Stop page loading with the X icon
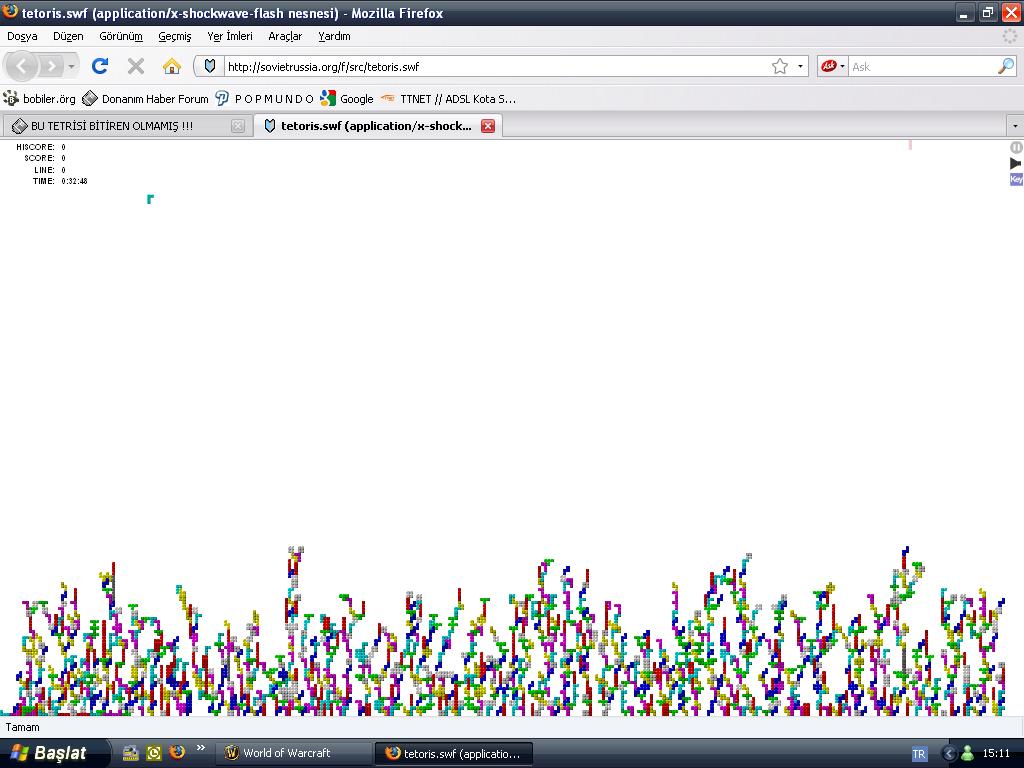Viewport: 1024px width, 768px height. 136,66
